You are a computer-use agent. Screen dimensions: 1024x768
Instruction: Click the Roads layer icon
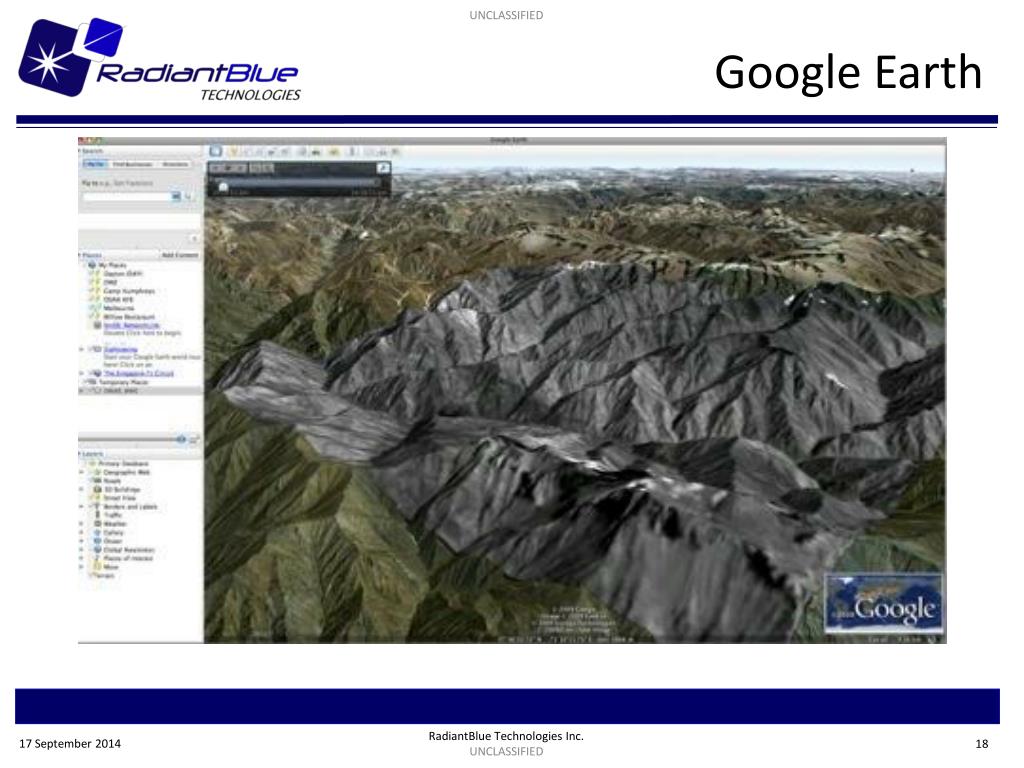tap(98, 481)
